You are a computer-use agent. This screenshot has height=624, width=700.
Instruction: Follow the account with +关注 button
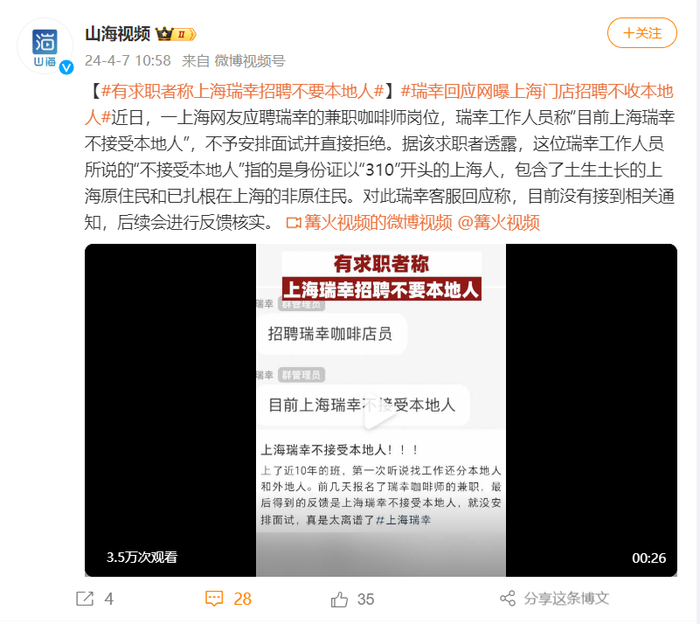642,33
